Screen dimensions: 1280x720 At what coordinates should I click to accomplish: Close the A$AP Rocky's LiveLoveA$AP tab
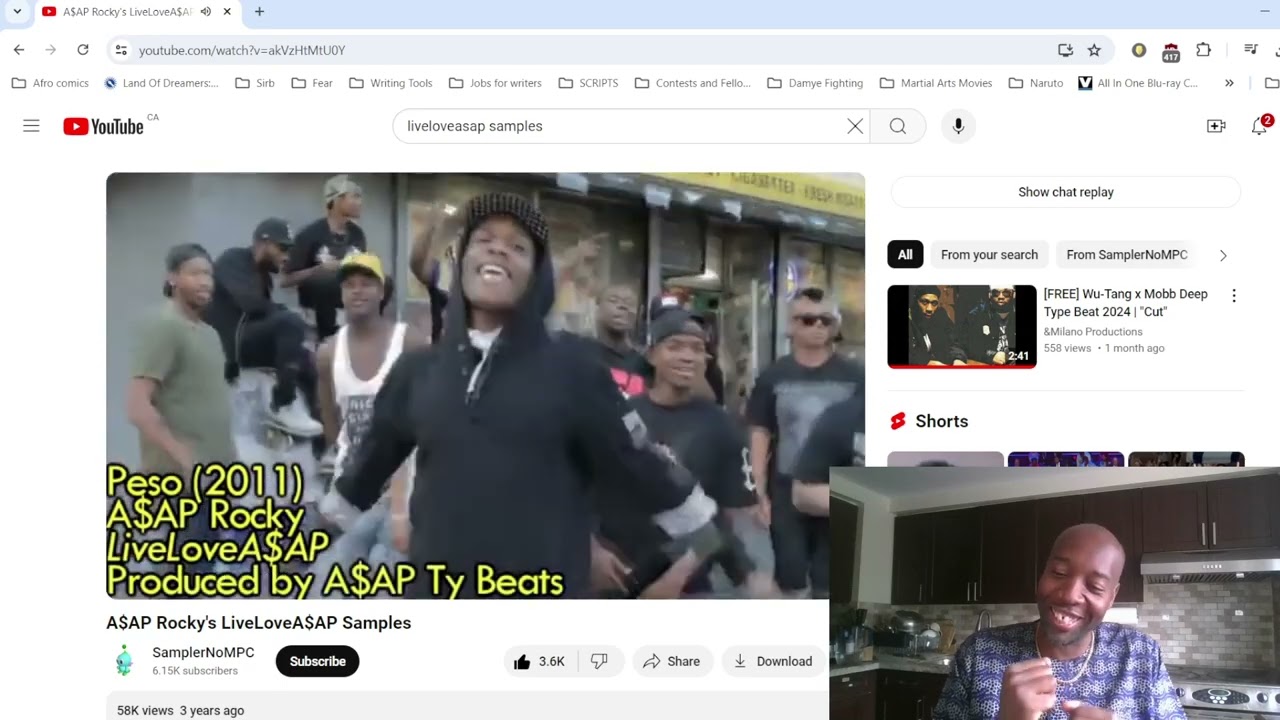pyautogui.click(x=227, y=12)
